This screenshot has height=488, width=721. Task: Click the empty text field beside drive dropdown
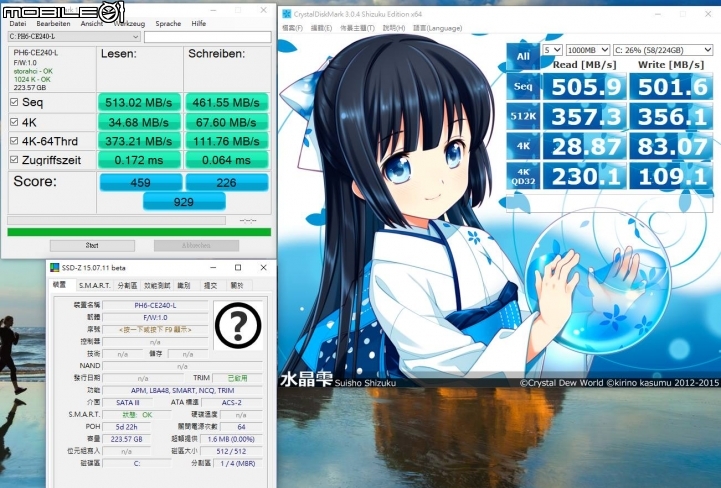[x=207, y=37]
